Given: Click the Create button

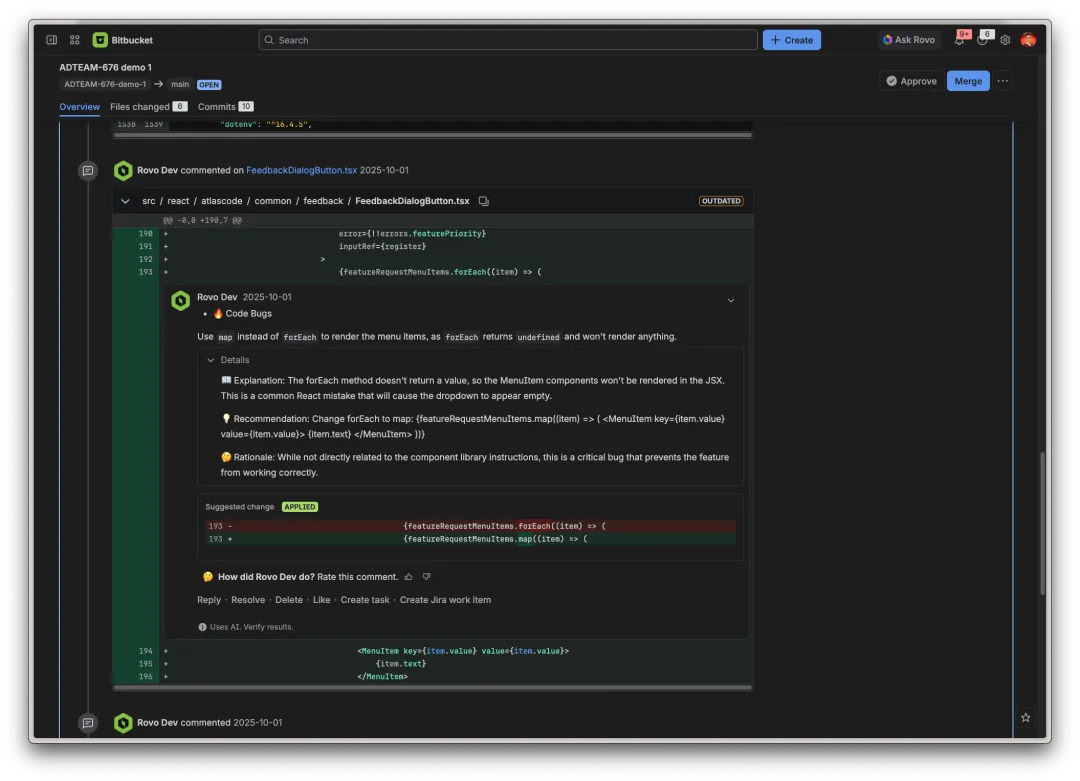Looking at the screenshot, I should point(791,40).
